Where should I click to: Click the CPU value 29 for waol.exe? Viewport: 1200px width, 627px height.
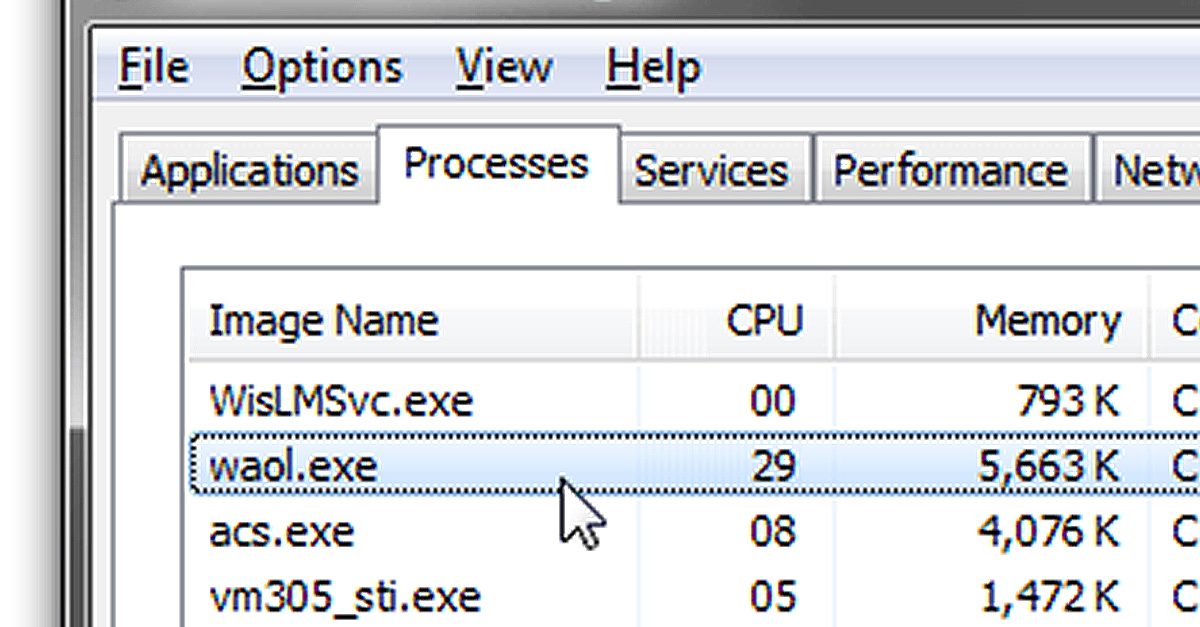772,466
